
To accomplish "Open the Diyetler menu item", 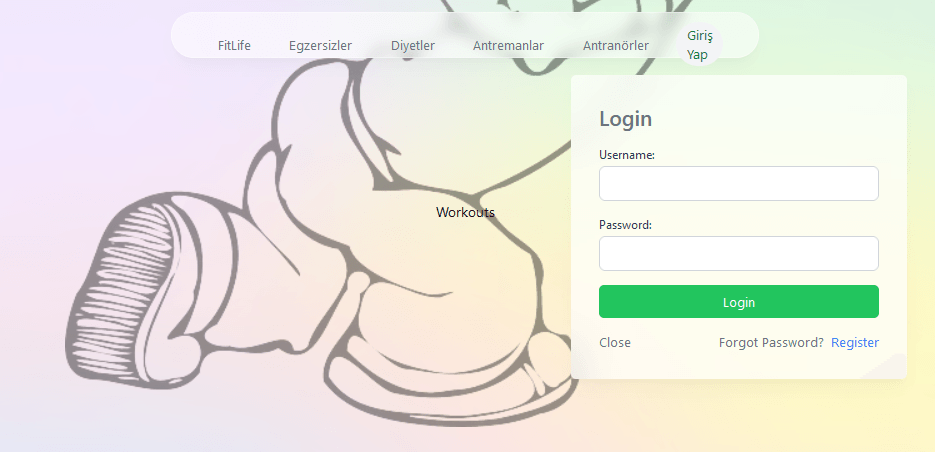I will (413, 46).
